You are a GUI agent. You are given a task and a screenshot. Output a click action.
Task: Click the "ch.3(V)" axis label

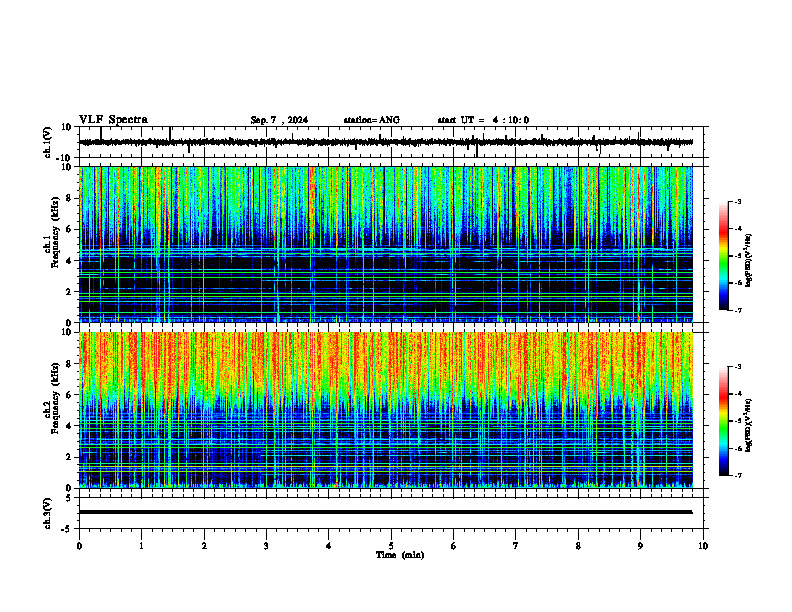coord(48,514)
